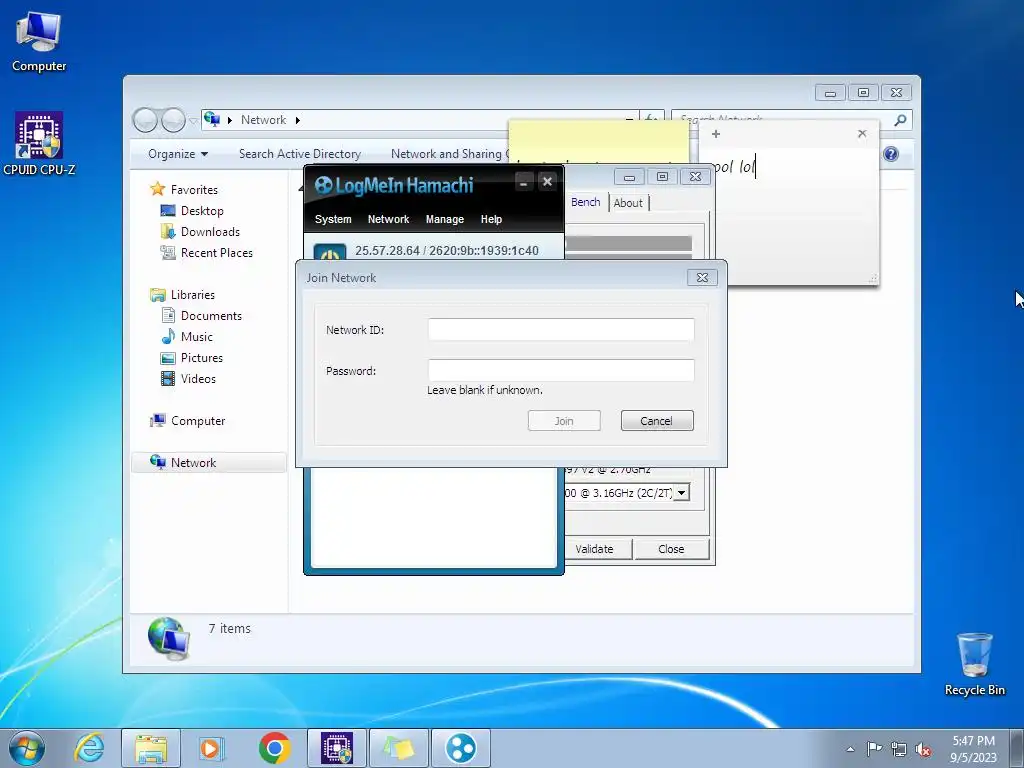Open the Recycle Bin on desktop
This screenshot has width=1024, height=768.
974,664
